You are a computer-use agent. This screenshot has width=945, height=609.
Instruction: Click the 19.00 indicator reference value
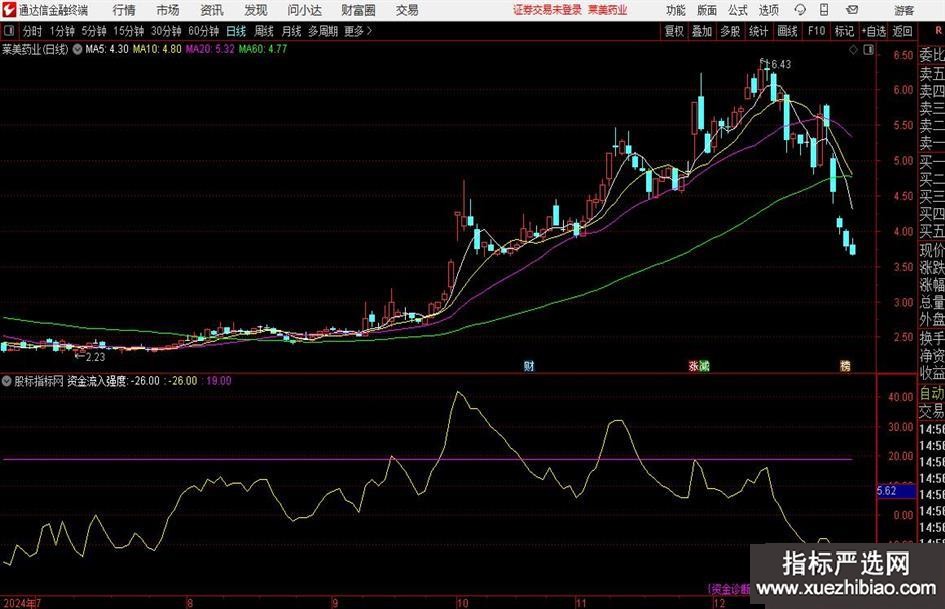pos(219,381)
